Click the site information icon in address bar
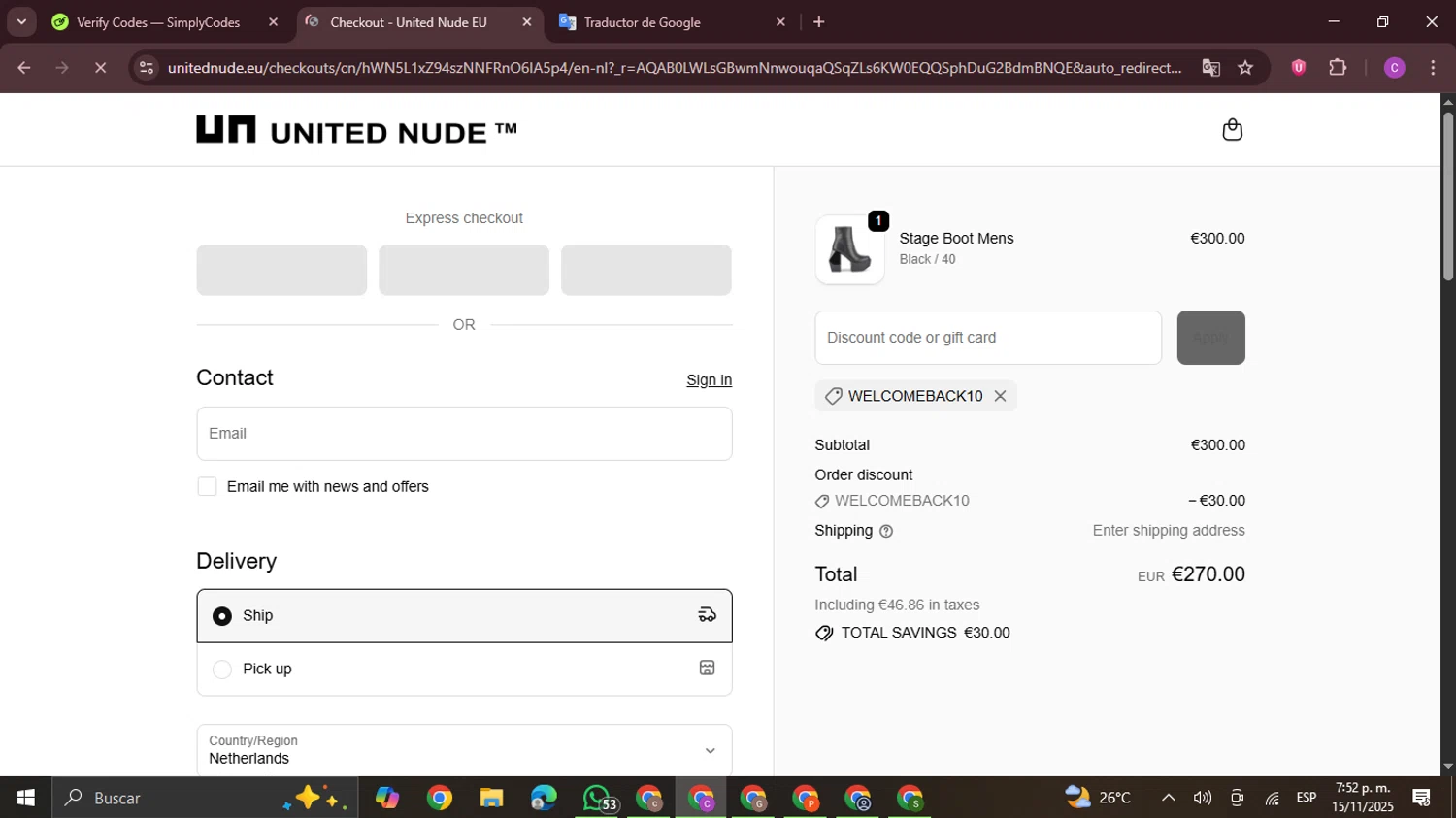1456x818 pixels. pos(146,68)
